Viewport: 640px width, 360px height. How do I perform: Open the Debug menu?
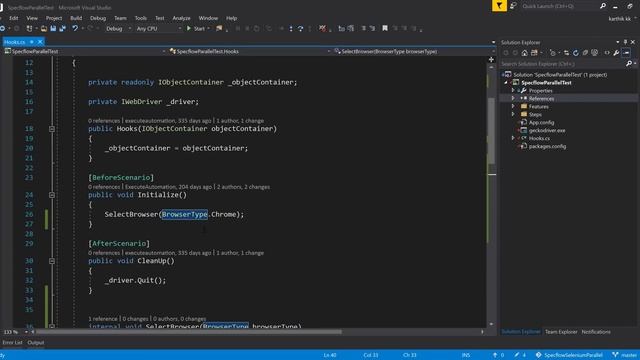pos(98,18)
